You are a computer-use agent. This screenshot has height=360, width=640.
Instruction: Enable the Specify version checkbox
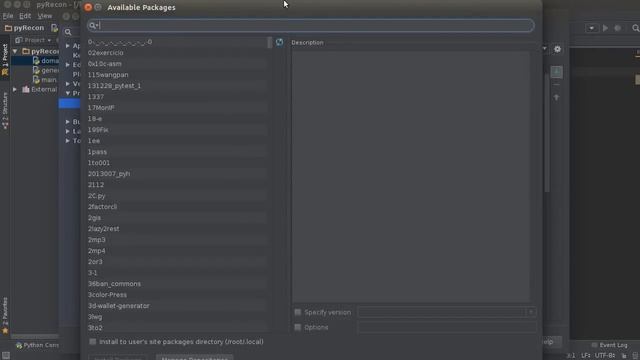298,312
